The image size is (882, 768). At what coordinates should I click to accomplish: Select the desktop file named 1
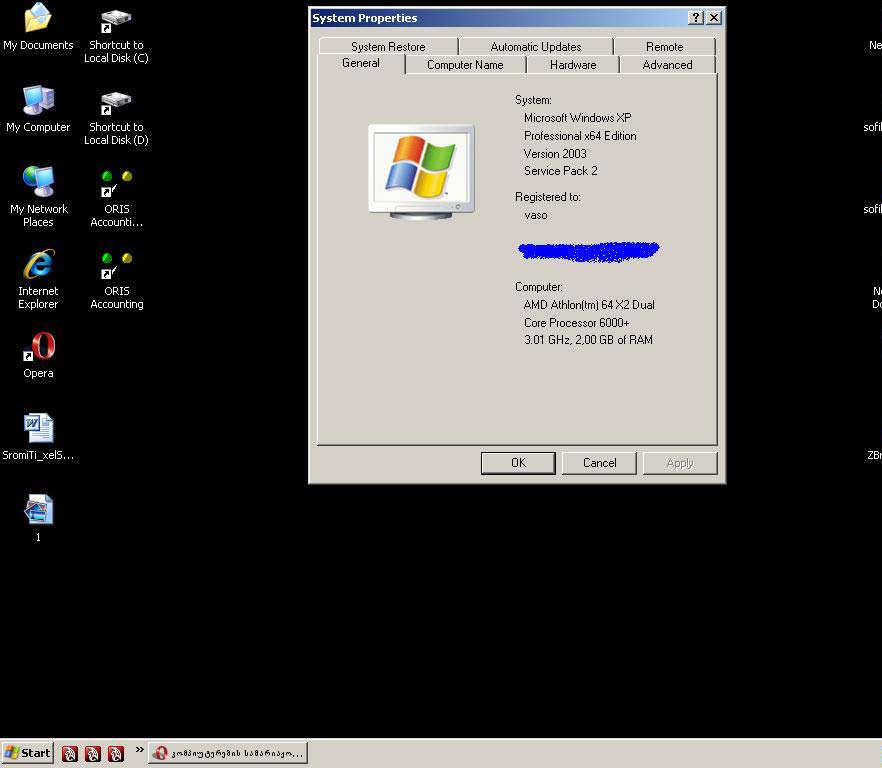(x=38, y=518)
